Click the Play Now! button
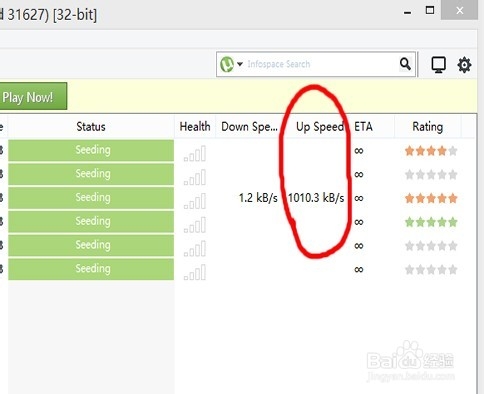The width and height of the screenshot is (484, 394). pos(32,96)
